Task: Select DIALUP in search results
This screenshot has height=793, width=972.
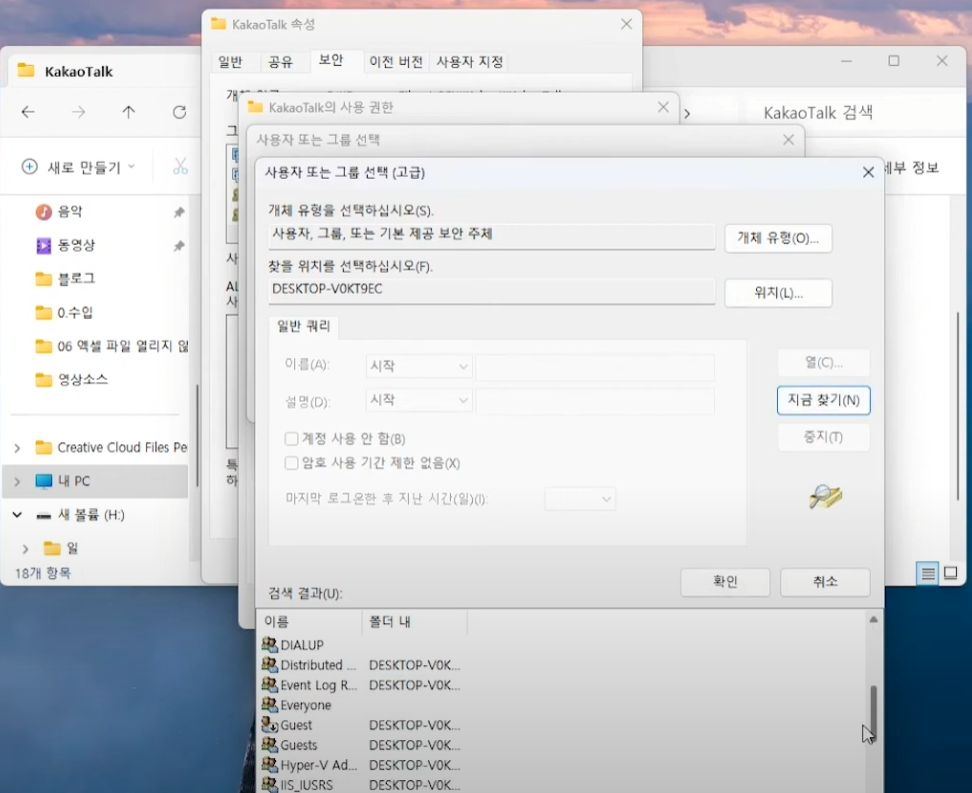Action: click(x=302, y=645)
